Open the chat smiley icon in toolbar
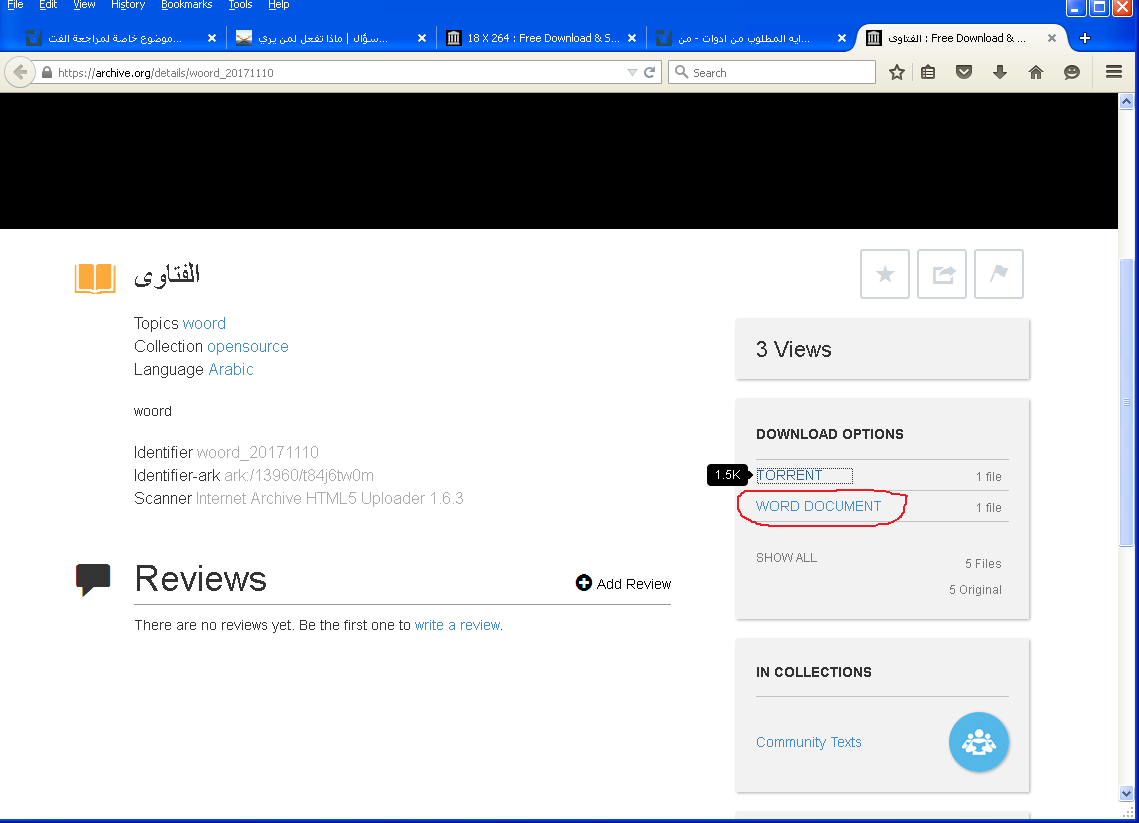1139x823 pixels. [1071, 73]
